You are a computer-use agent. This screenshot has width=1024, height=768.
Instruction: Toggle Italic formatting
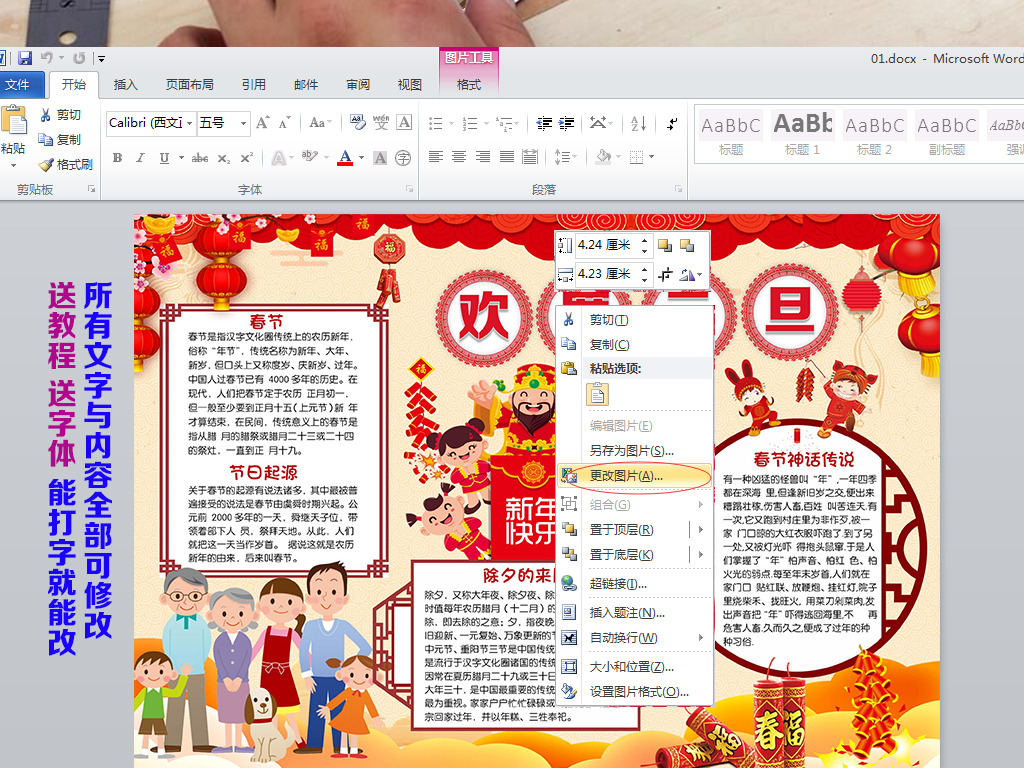pyautogui.click(x=141, y=157)
